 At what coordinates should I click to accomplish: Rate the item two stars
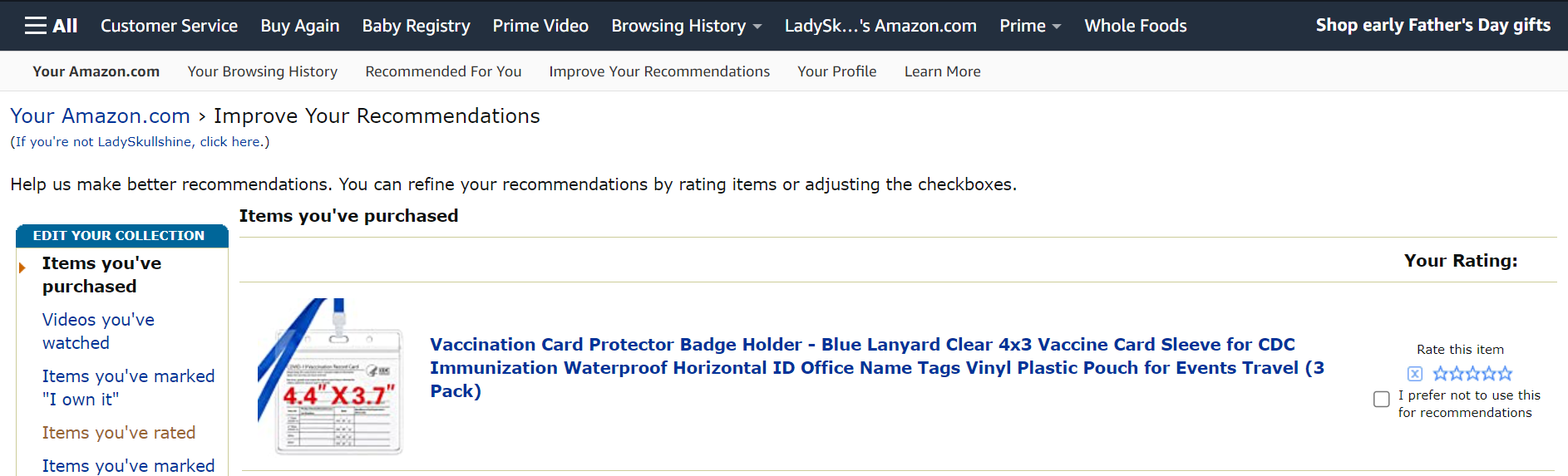point(1457,374)
